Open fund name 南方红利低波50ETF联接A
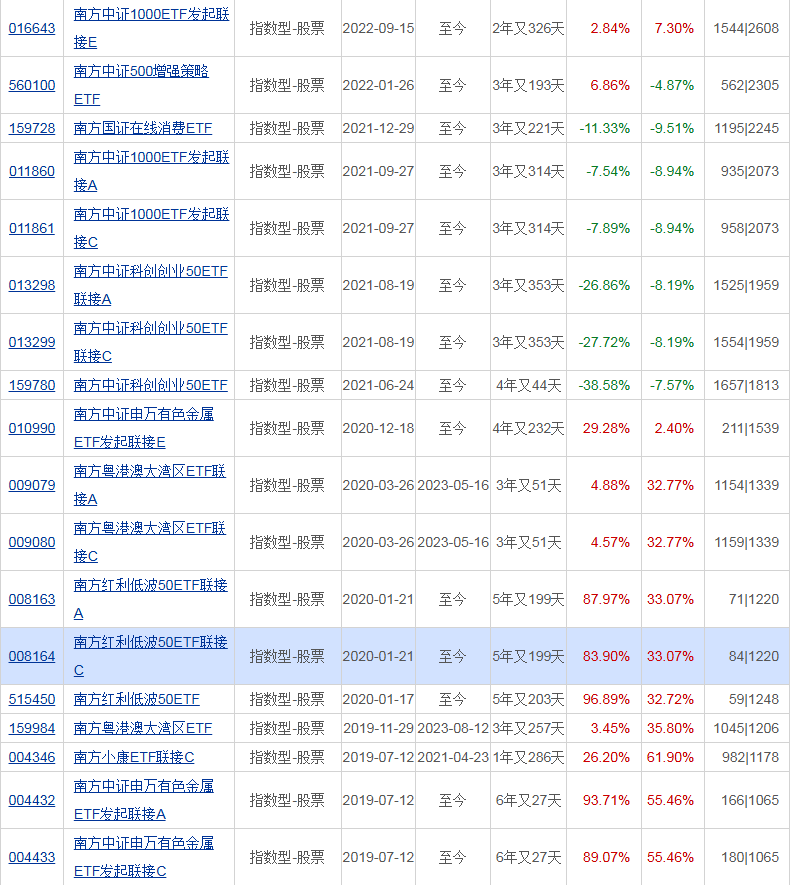 (x=151, y=599)
